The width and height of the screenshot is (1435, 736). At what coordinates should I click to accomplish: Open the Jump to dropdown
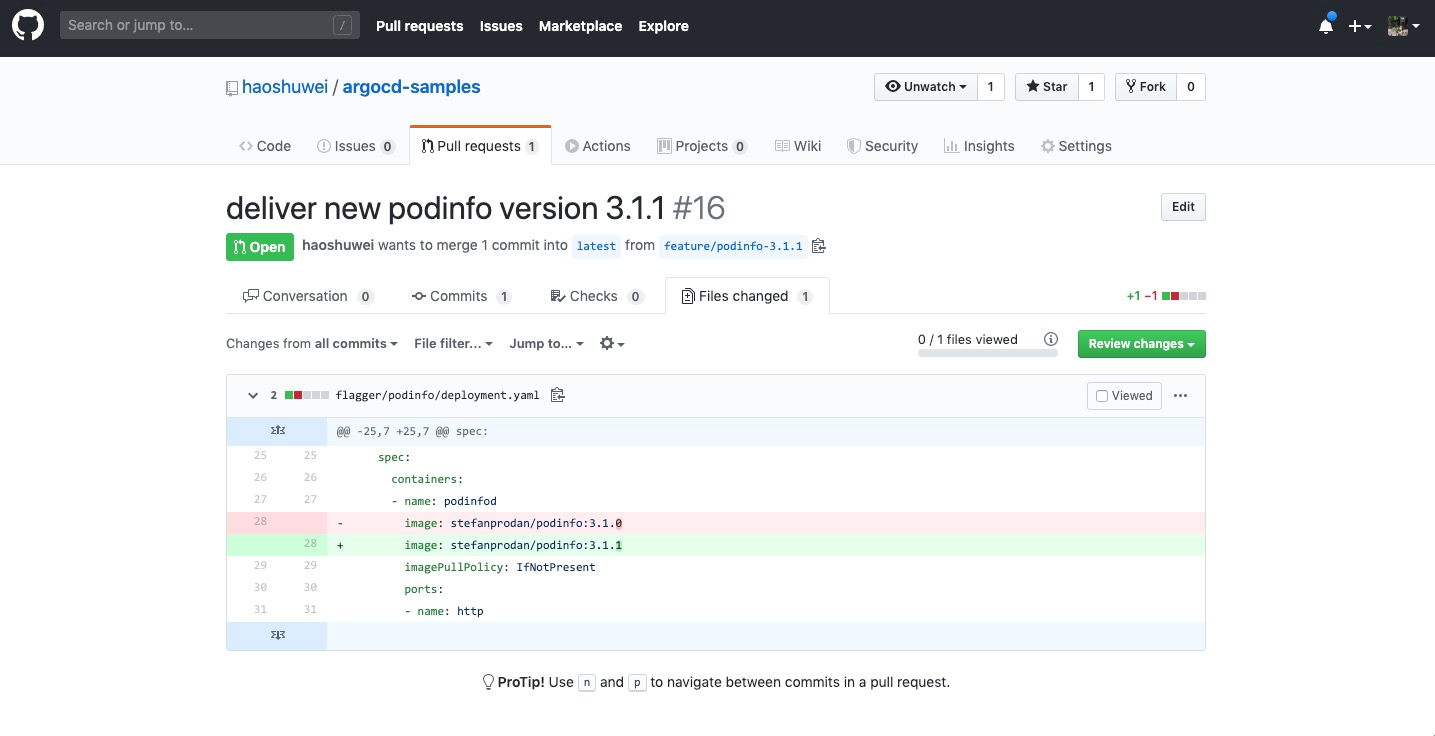click(547, 344)
